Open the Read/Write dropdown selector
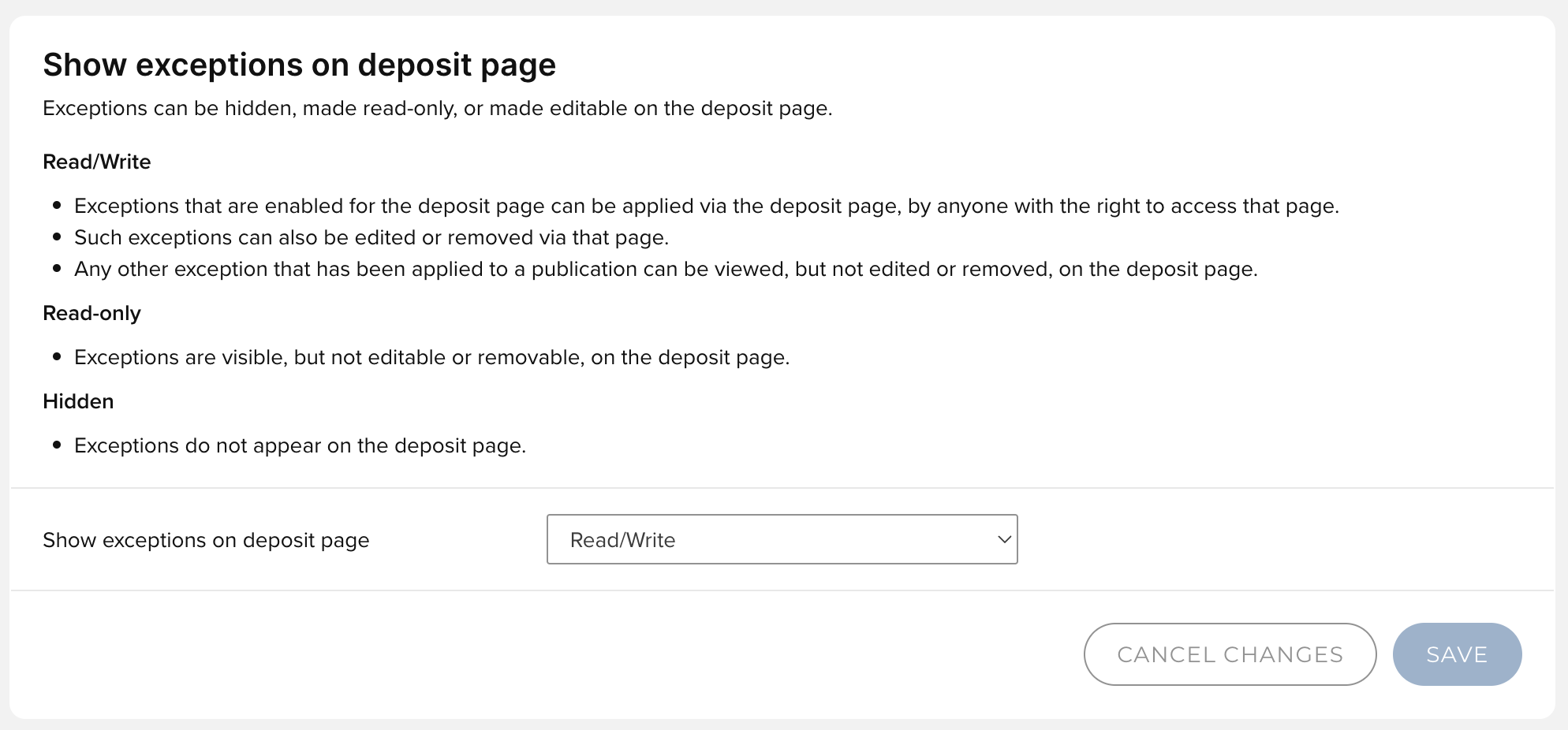 coord(781,539)
